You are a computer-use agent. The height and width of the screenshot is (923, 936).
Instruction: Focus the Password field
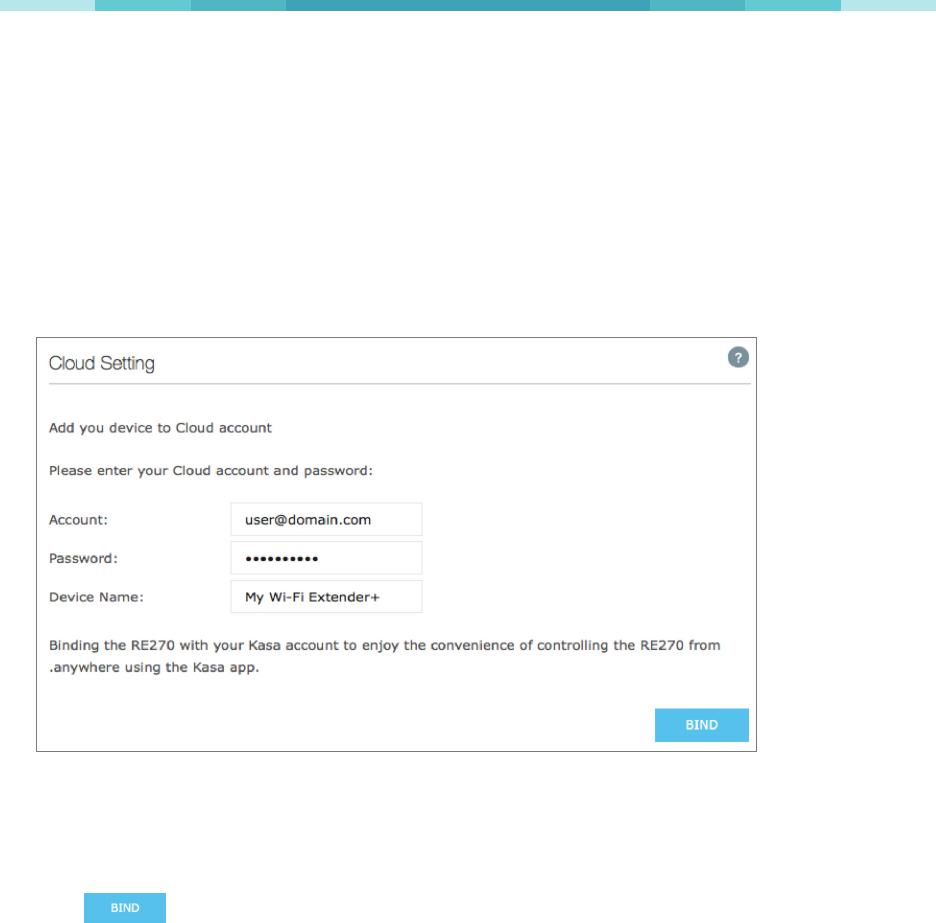click(x=326, y=558)
